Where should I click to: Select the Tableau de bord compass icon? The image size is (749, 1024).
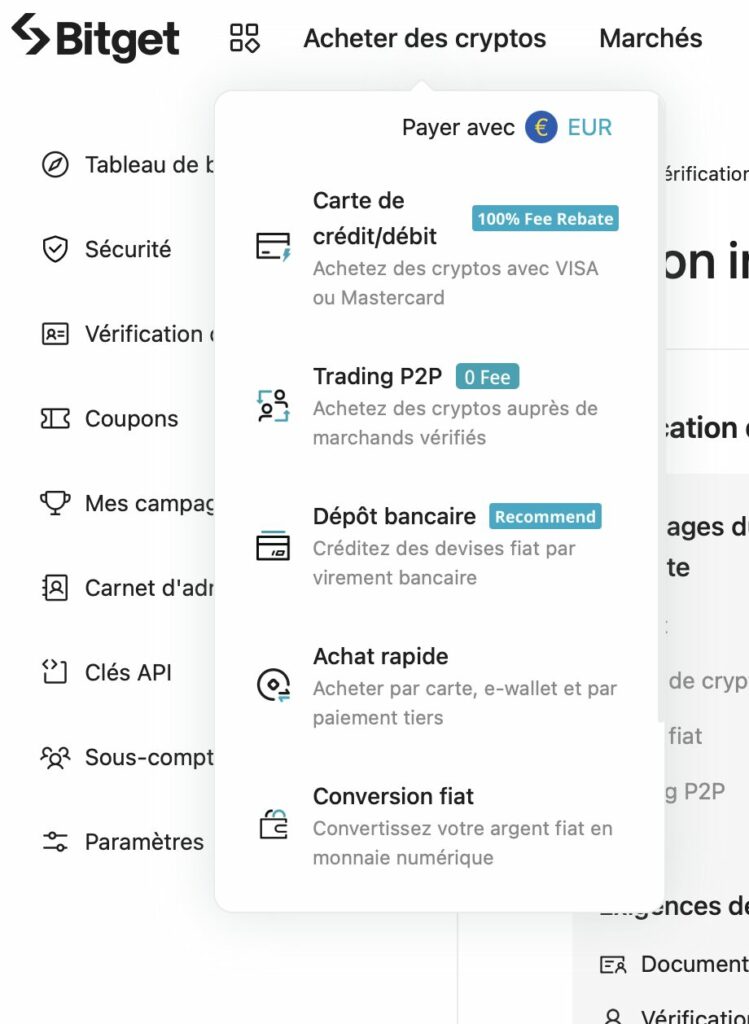(53, 164)
